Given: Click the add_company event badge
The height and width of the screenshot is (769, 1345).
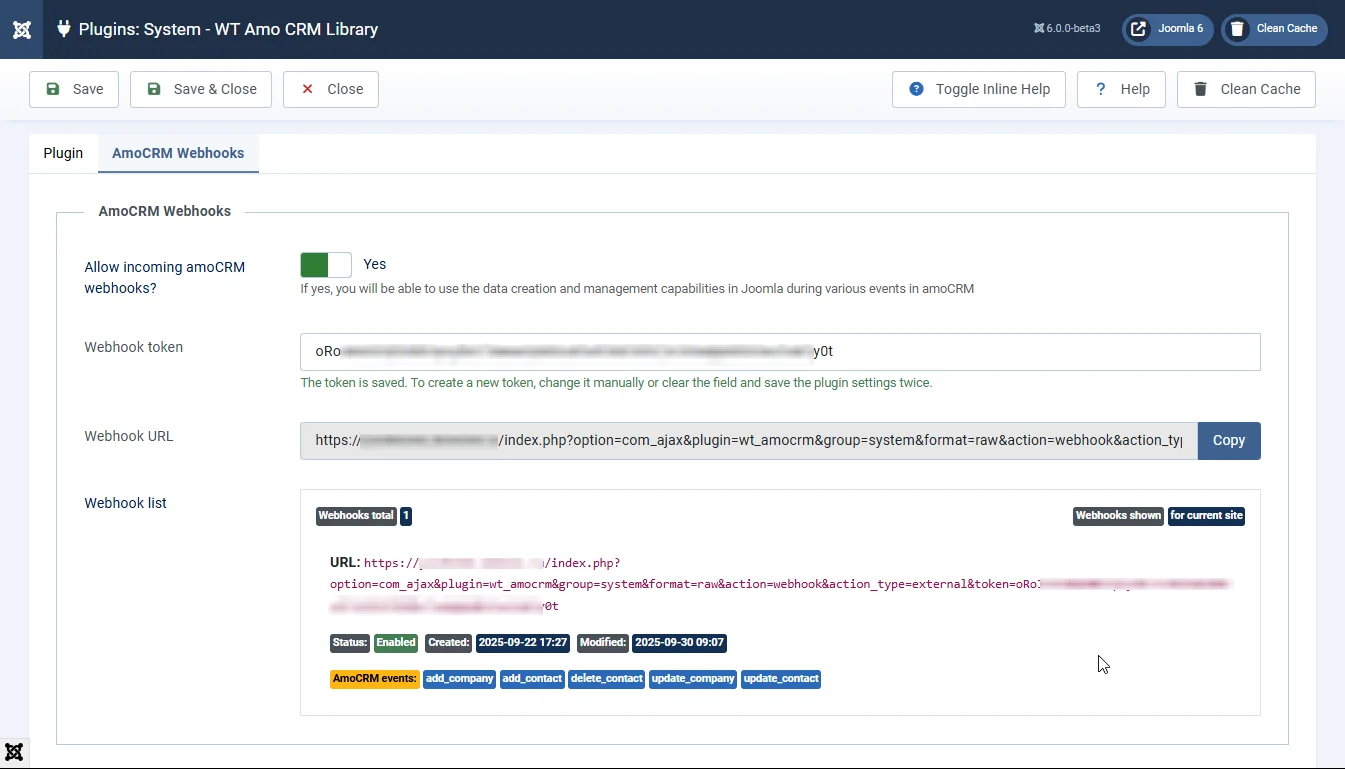Looking at the screenshot, I should pyautogui.click(x=459, y=679).
